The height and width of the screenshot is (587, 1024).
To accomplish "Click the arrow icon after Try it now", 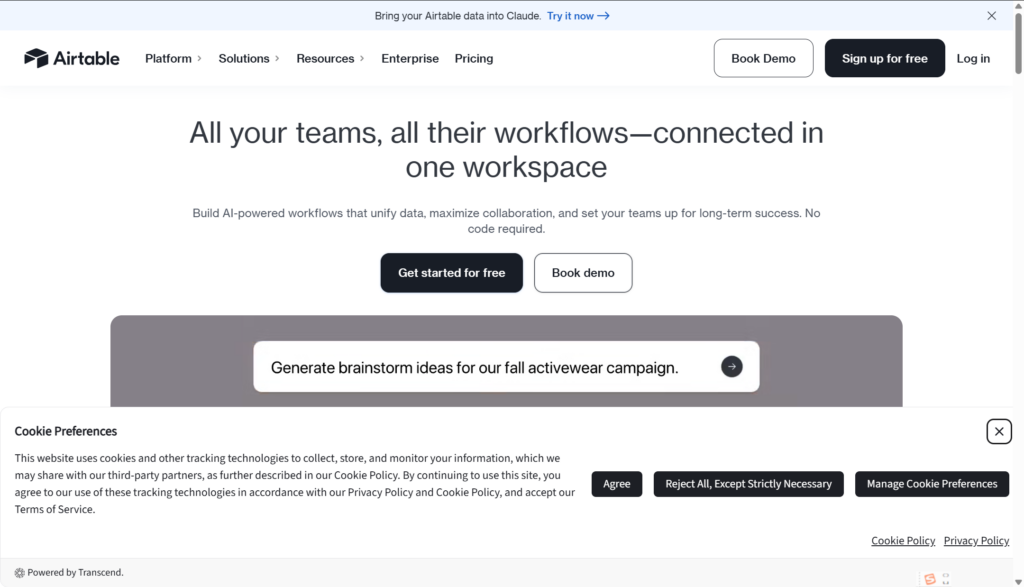I will (x=603, y=16).
